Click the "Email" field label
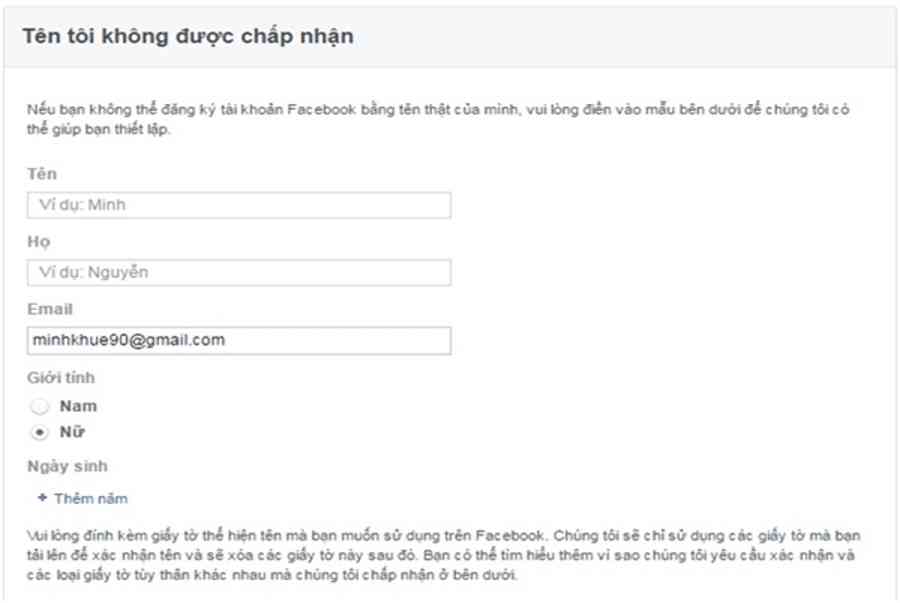 (49, 310)
